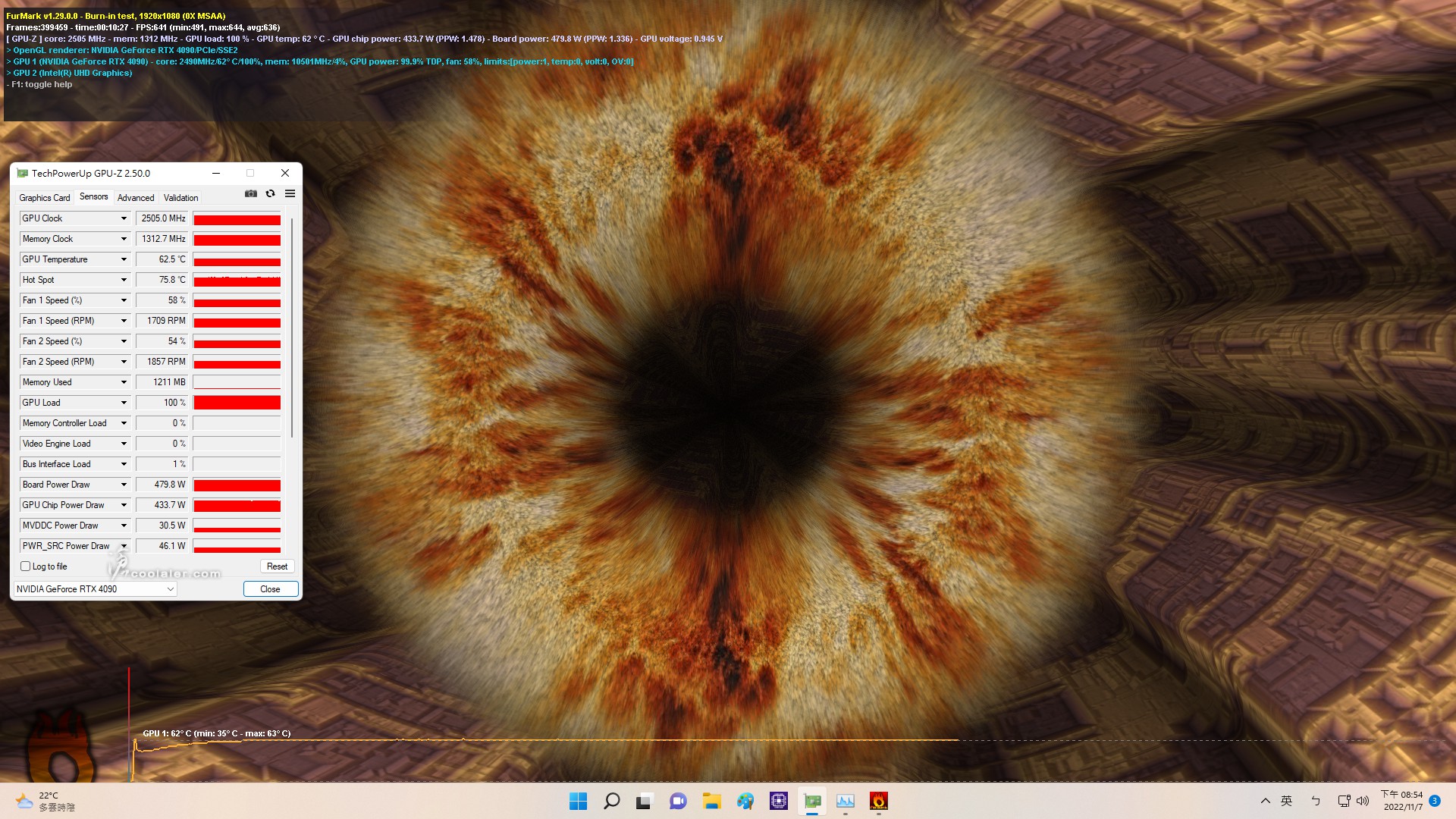Expand GPU Load sensor dropdown
The image size is (1456, 819).
coord(124,403)
